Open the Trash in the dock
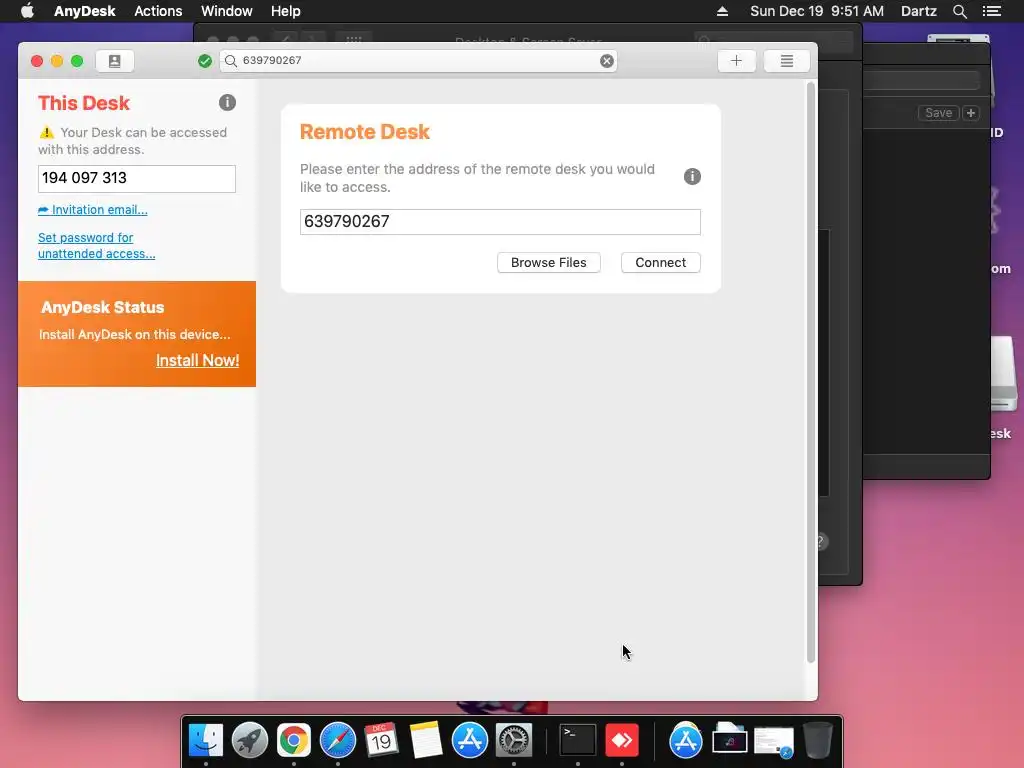 click(818, 740)
